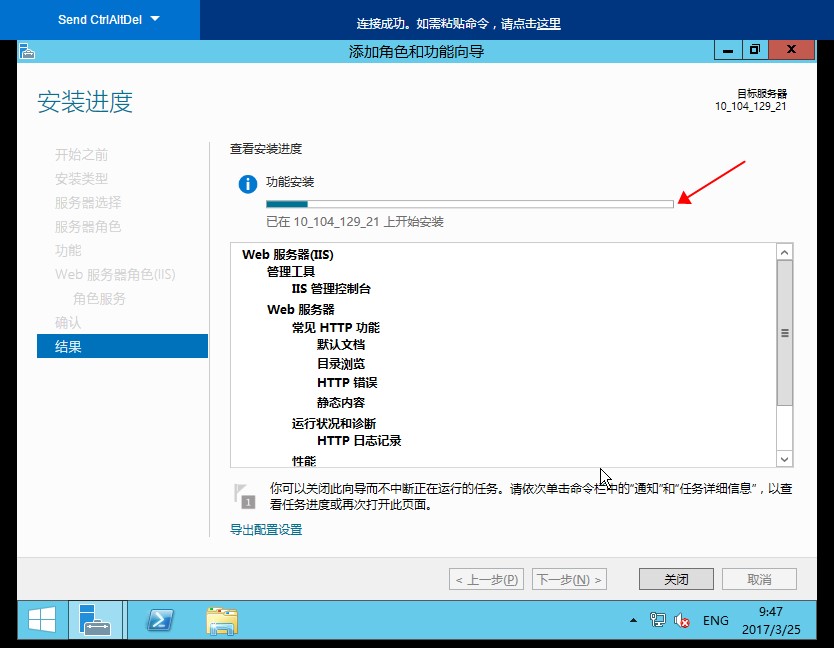Open the Send CtrlAltDel dropdown
The width and height of the screenshot is (834, 648).
[109, 20]
